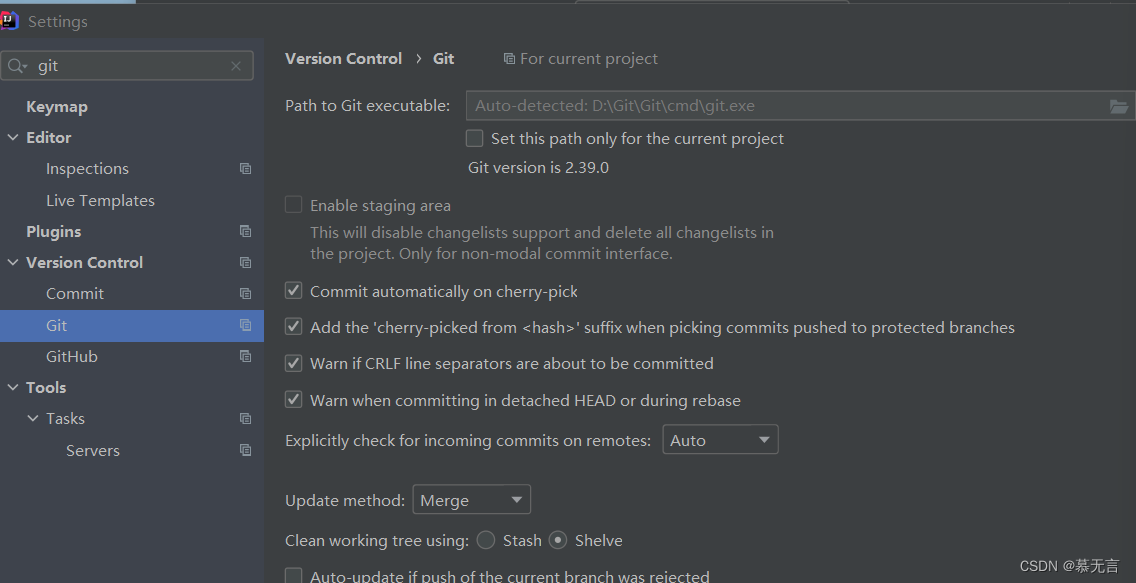
Task: Click the Path to Git executable field
Action: click(787, 106)
